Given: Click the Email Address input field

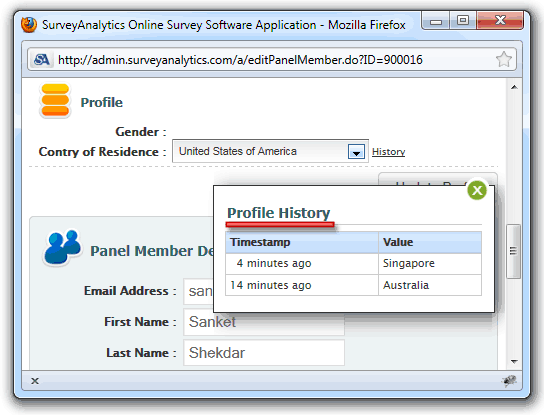Looking at the screenshot, I should [x=198, y=291].
